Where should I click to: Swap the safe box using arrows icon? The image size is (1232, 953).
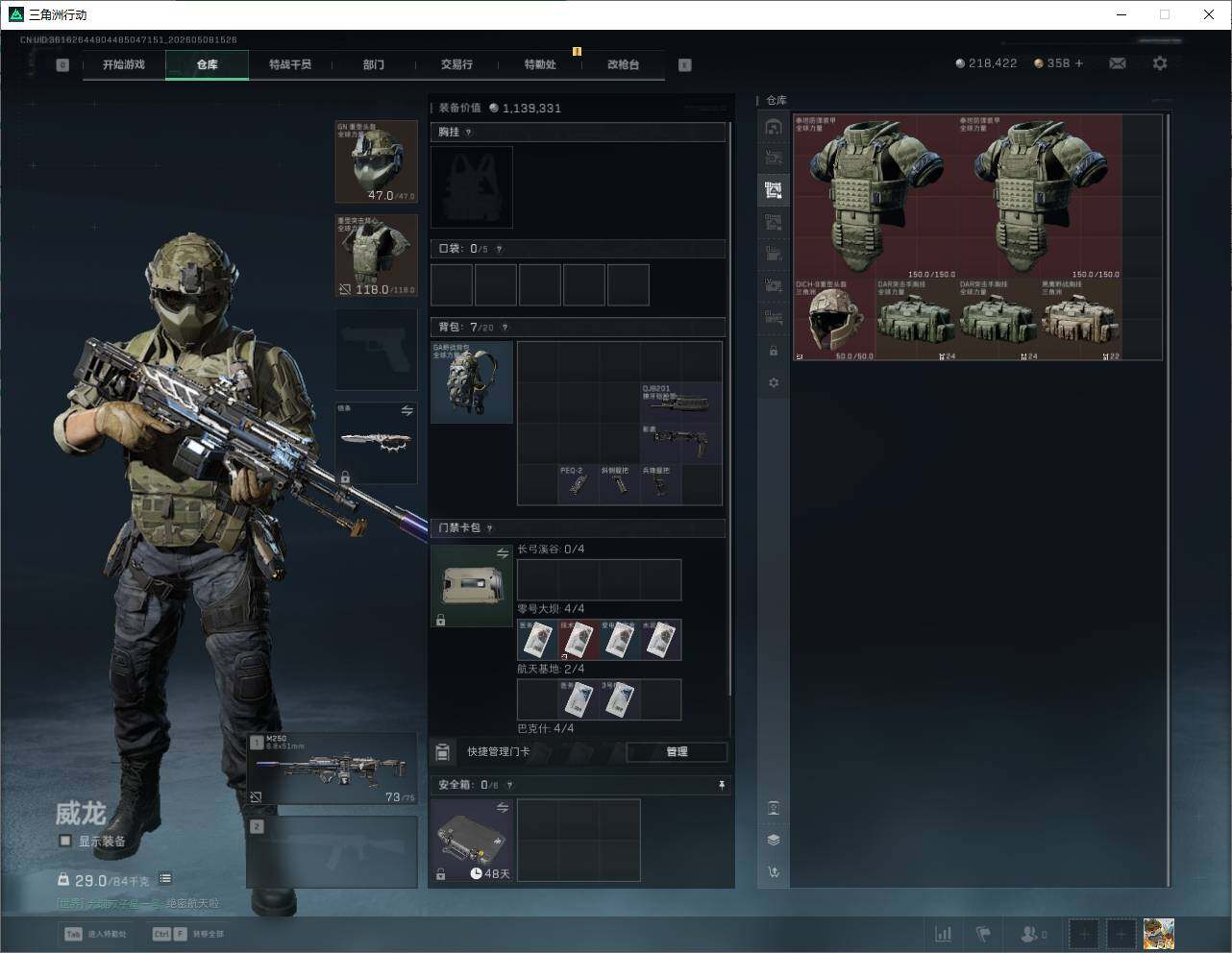502,808
